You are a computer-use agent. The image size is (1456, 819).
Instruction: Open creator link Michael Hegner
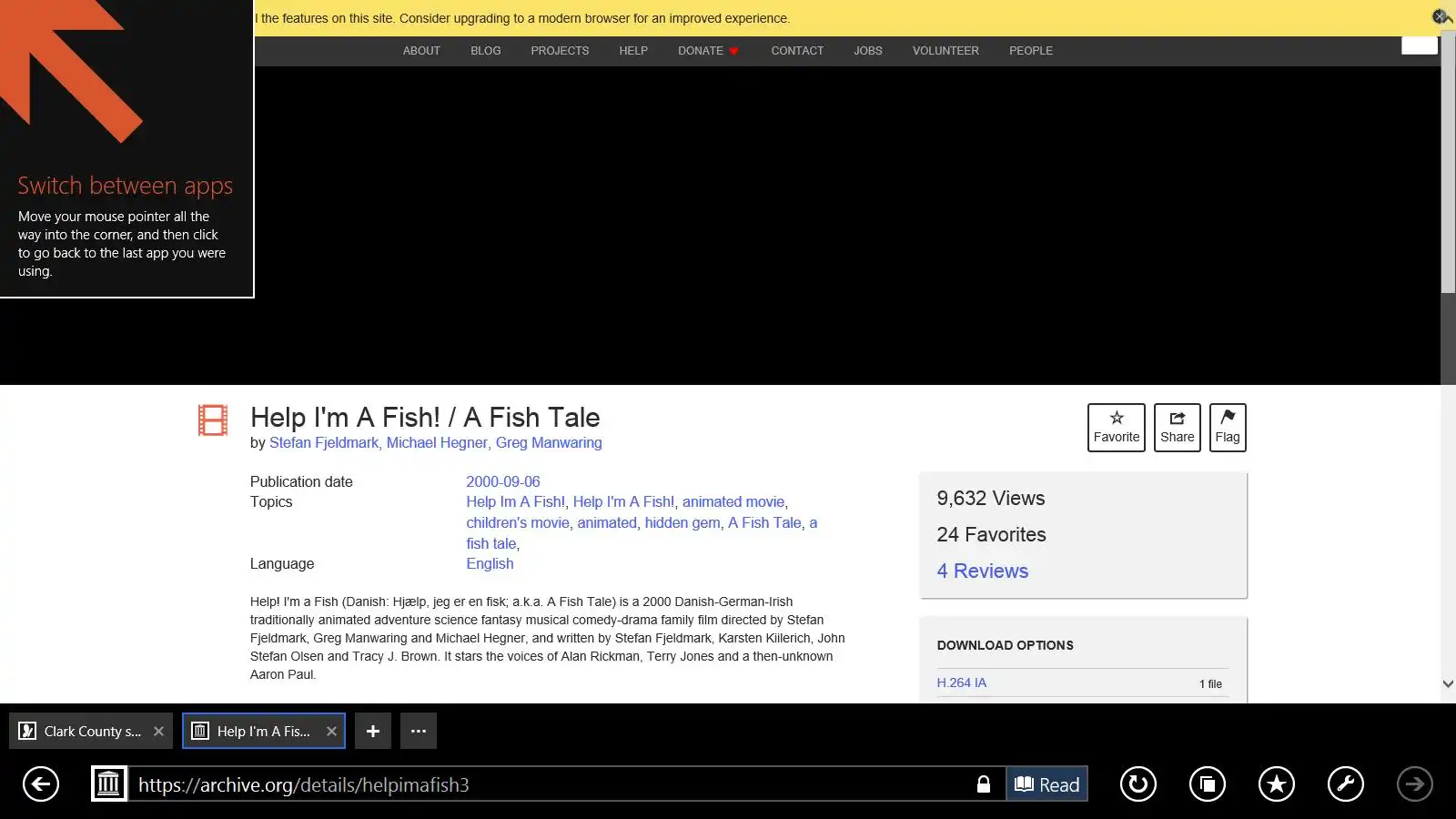tap(437, 442)
